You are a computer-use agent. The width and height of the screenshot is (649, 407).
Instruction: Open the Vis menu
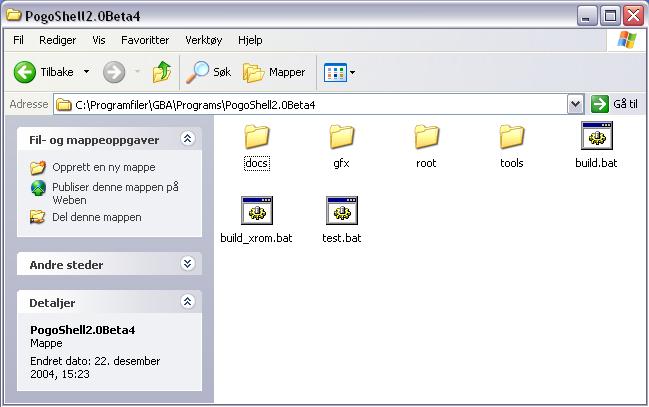tap(99, 40)
